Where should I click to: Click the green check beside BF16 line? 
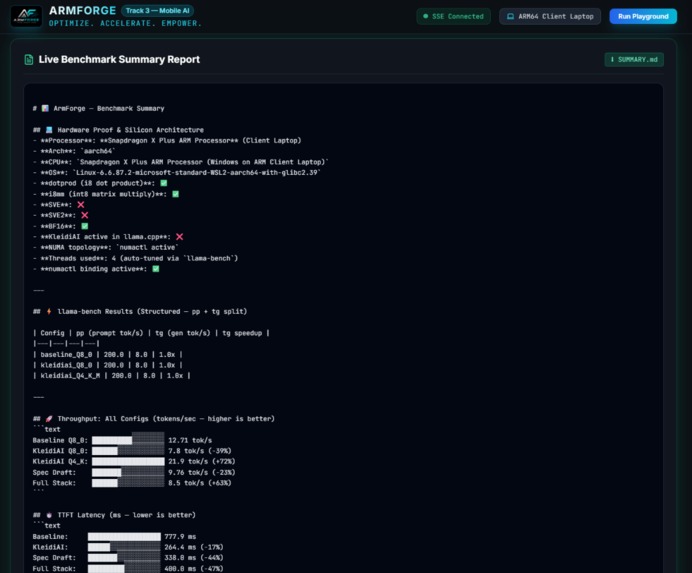pyautogui.click(x=85, y=226)
